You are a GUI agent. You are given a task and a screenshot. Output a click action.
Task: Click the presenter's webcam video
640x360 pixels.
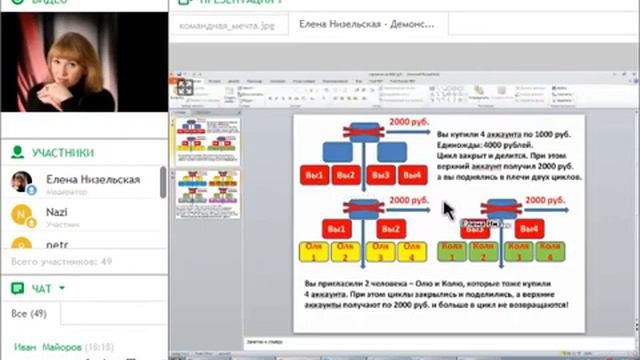[x=84, y=62]
